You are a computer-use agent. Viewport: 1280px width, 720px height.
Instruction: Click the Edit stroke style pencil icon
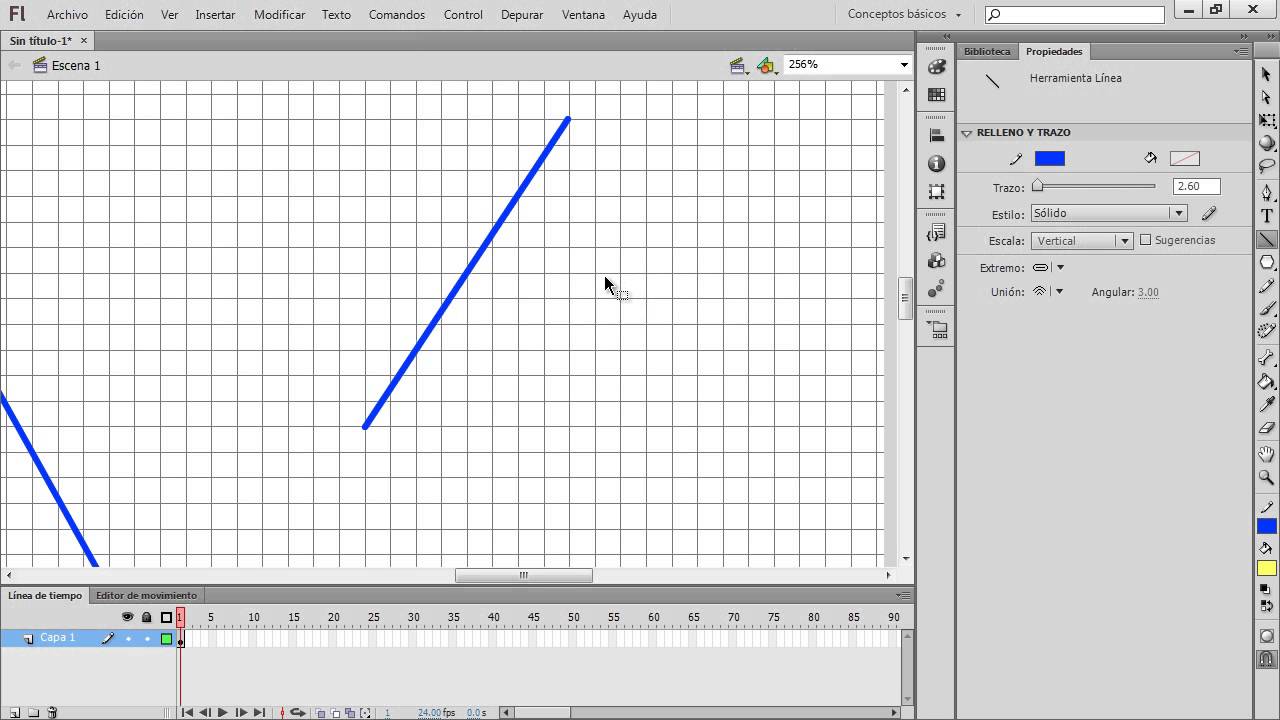click(1209, 213)
